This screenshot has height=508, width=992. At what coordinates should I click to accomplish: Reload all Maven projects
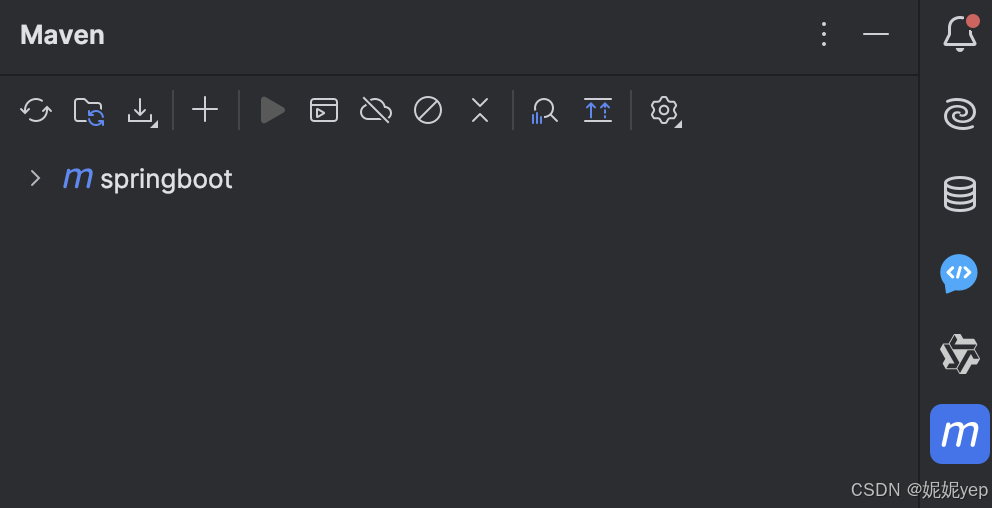point(36,111)
